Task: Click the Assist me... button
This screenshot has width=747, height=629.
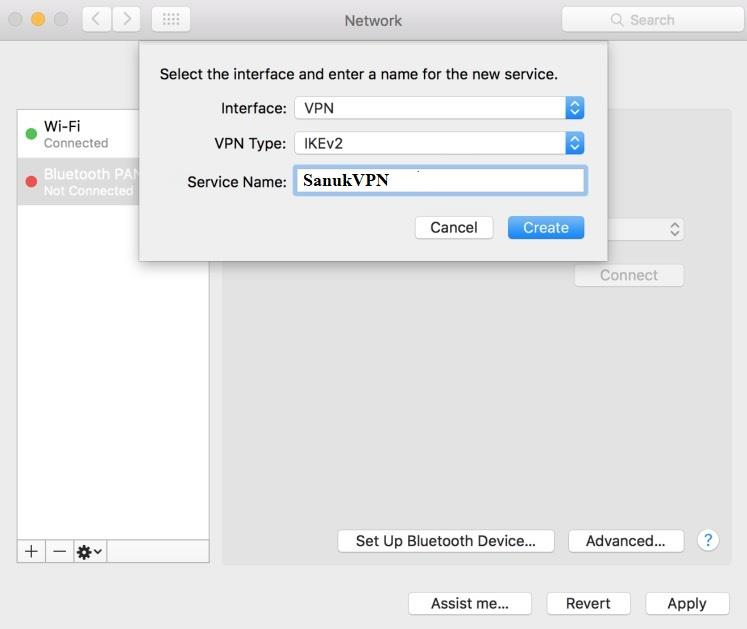Action: click(x=469, y=603)
